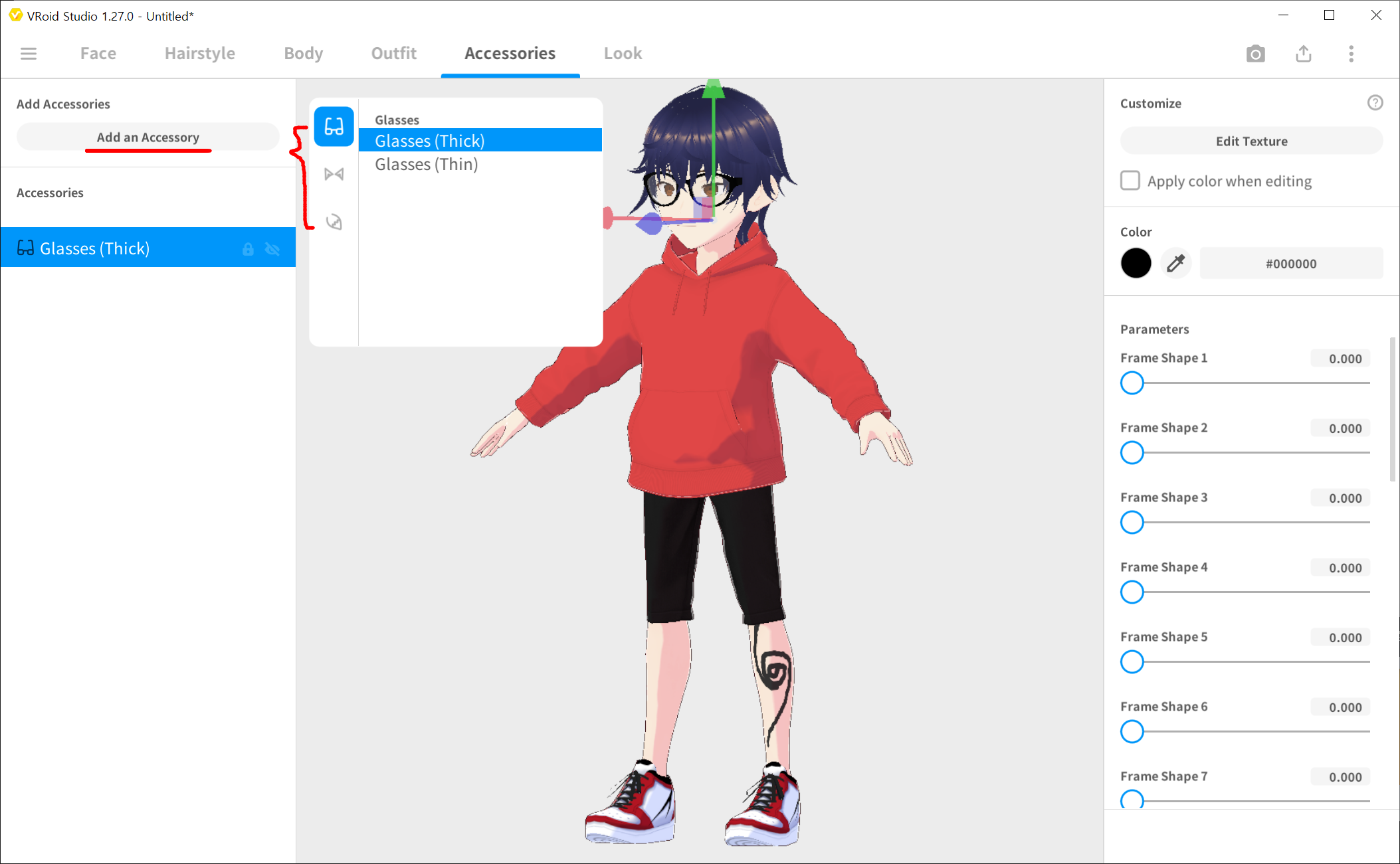1400x864 pixels.
Task: Click the camera capture icon
Action: [1255, 53]
